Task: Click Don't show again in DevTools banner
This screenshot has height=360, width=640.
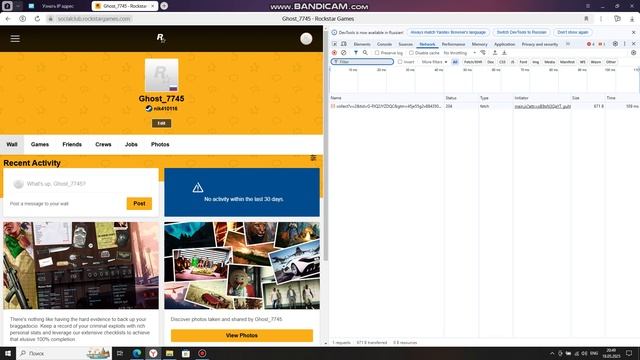Action: pos(573,32)
